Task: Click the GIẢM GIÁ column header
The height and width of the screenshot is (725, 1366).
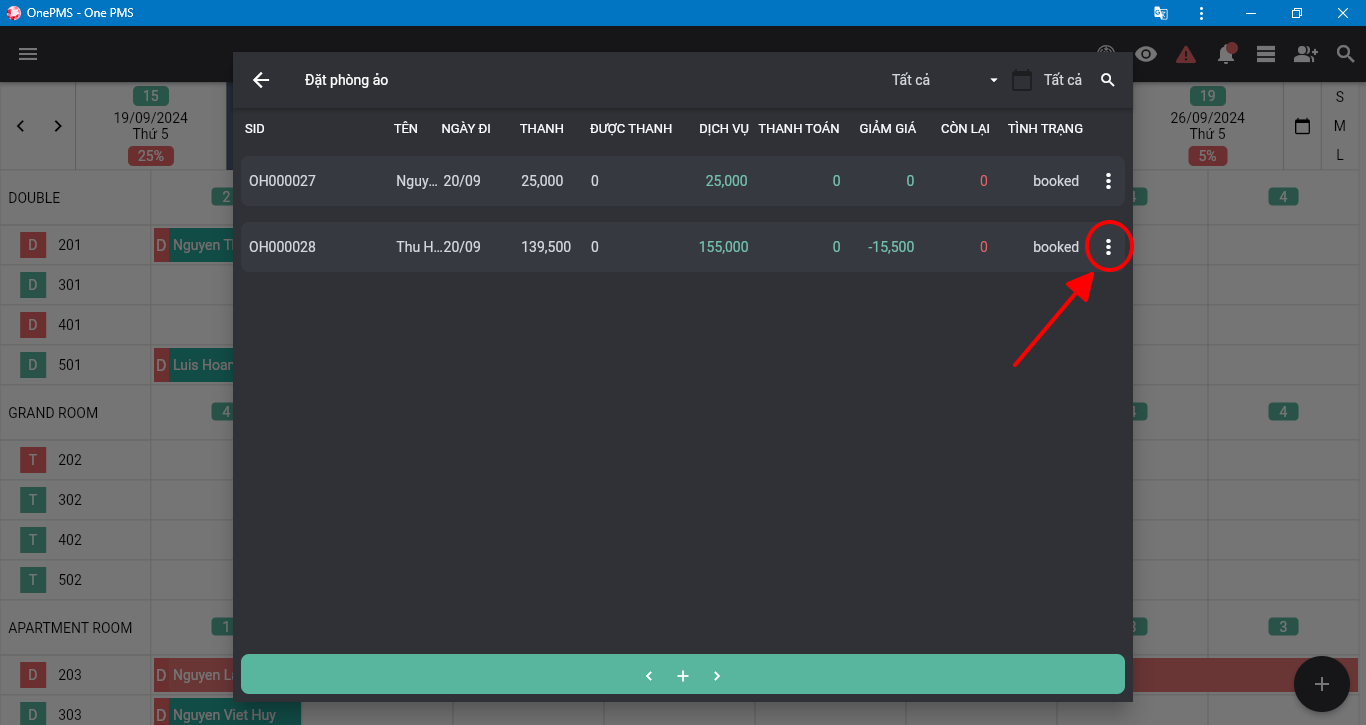Action: point(888,129)
